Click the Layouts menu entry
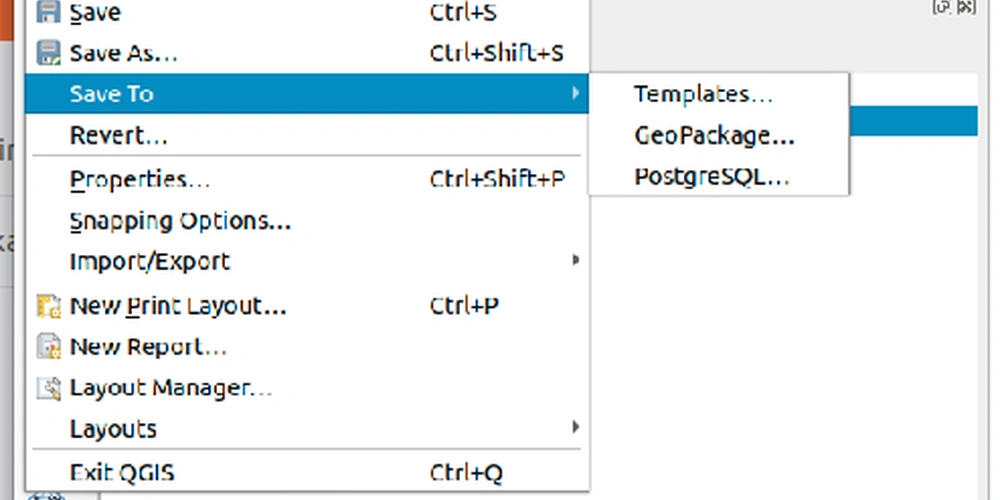 [x=113, y=429]
